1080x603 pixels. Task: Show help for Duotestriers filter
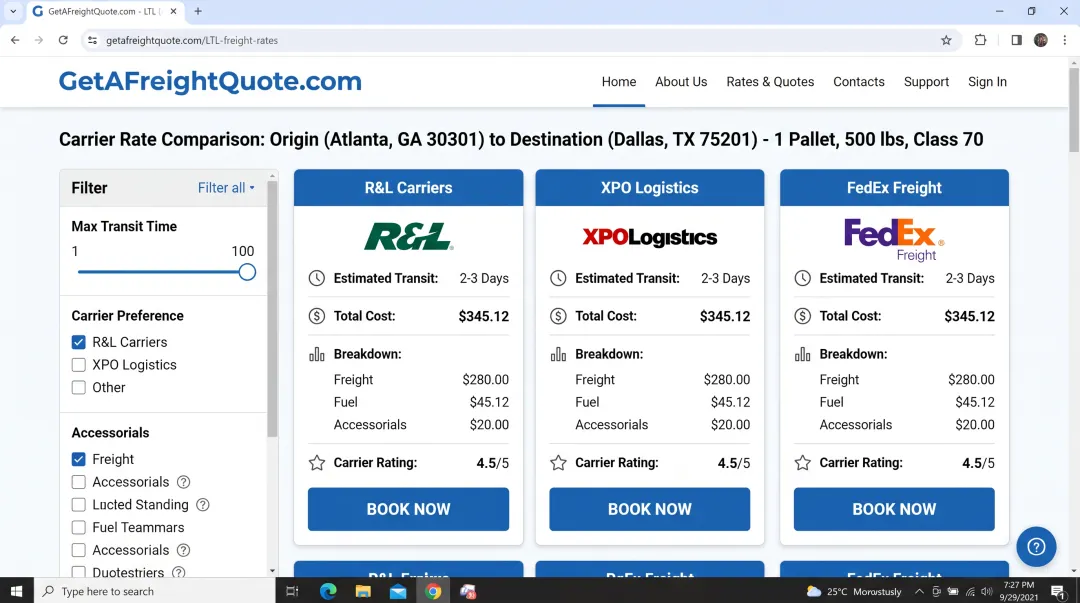point(178,573)
